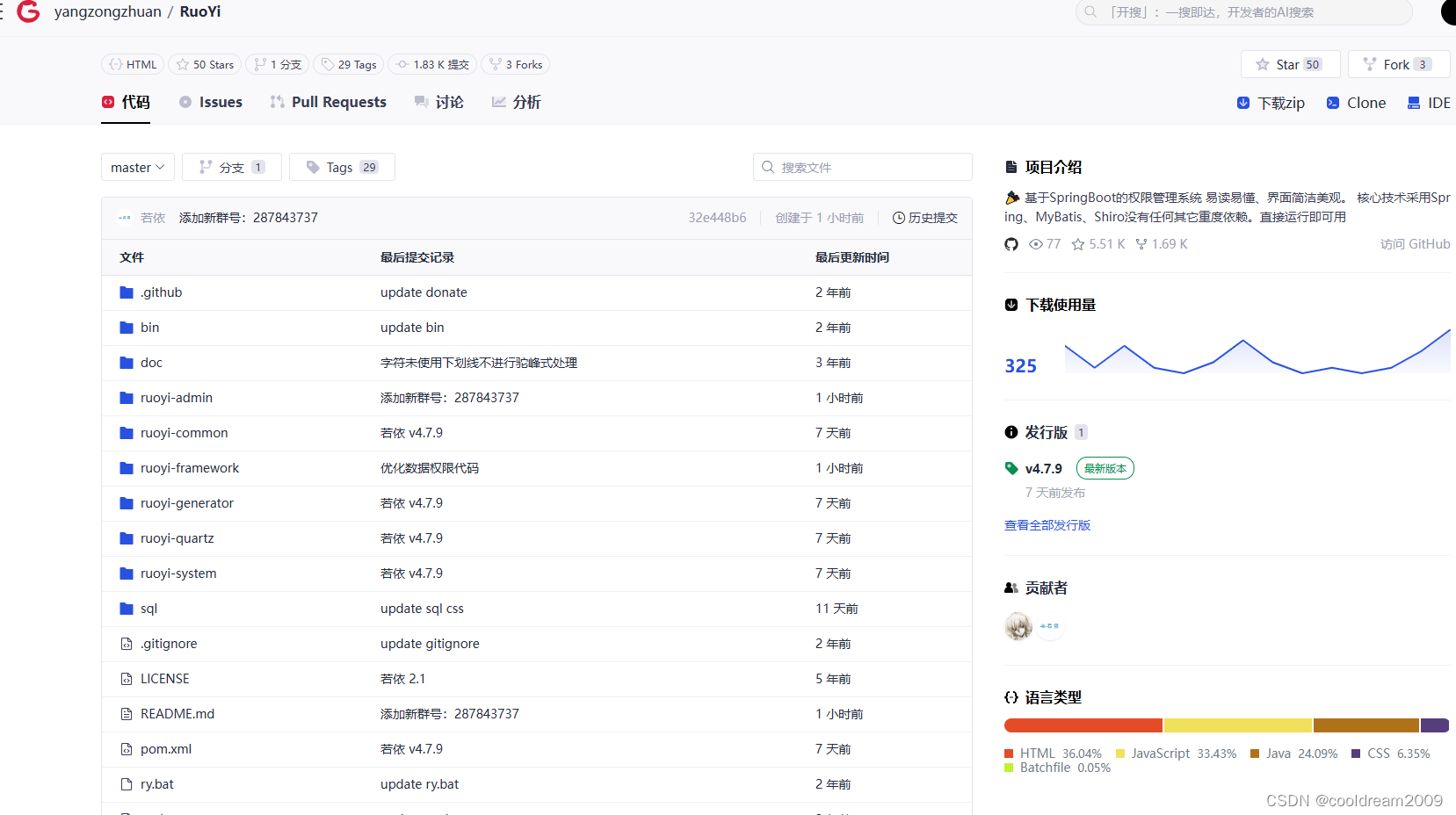The width and height of the screenshot is (1456, 815).
Task: Click the Fork button
Action: click(x=1399, y=64)
